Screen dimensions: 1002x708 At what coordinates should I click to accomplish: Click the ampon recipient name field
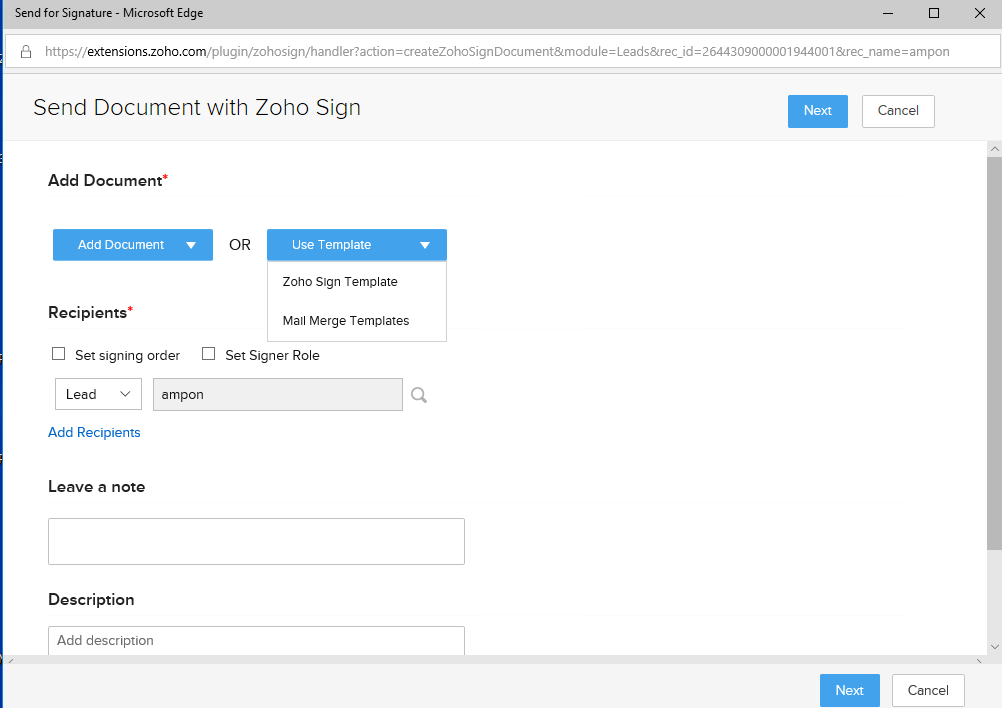click(278, 394)
